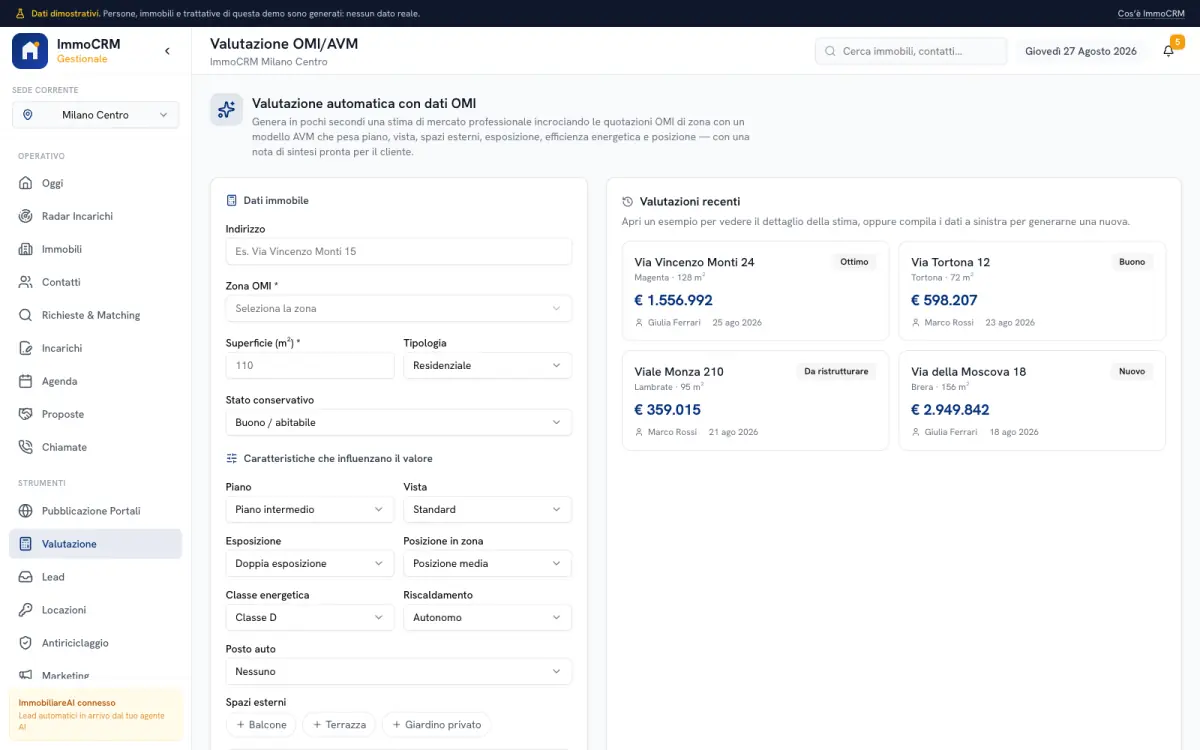
Task: Toggle the Balcone outdoor space chip
Action: coord(261,725)
